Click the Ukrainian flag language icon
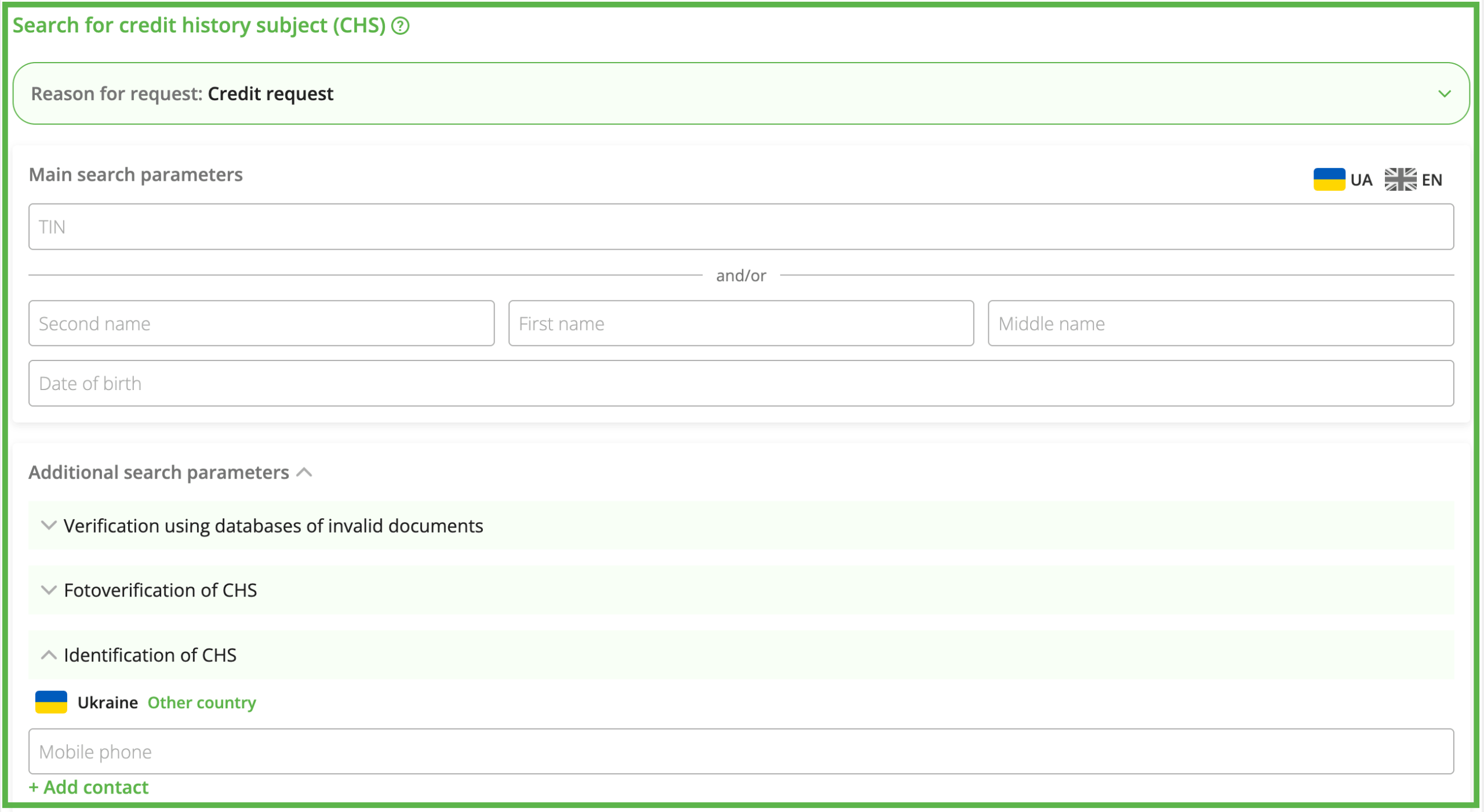The height and width of the screenshot is (812, 1484). 1329,180
